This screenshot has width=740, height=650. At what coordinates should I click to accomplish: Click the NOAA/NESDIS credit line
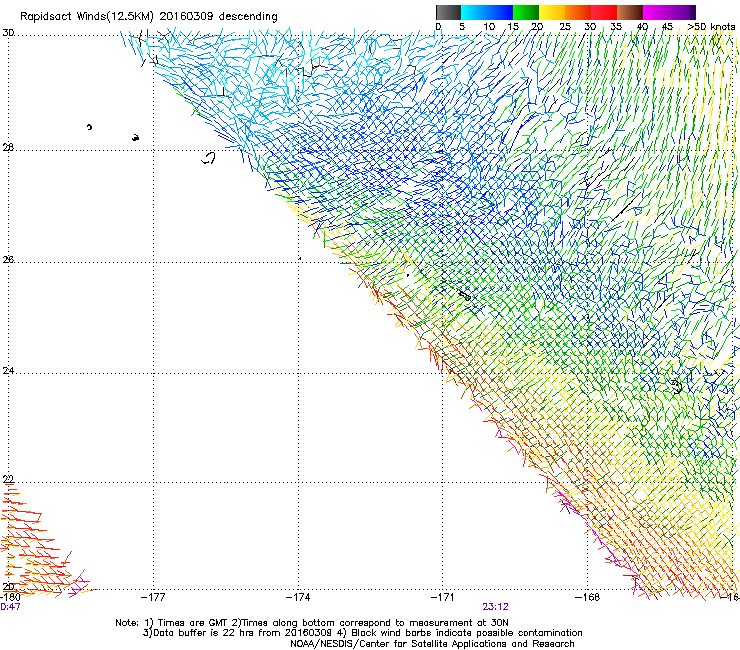point(432,644)
